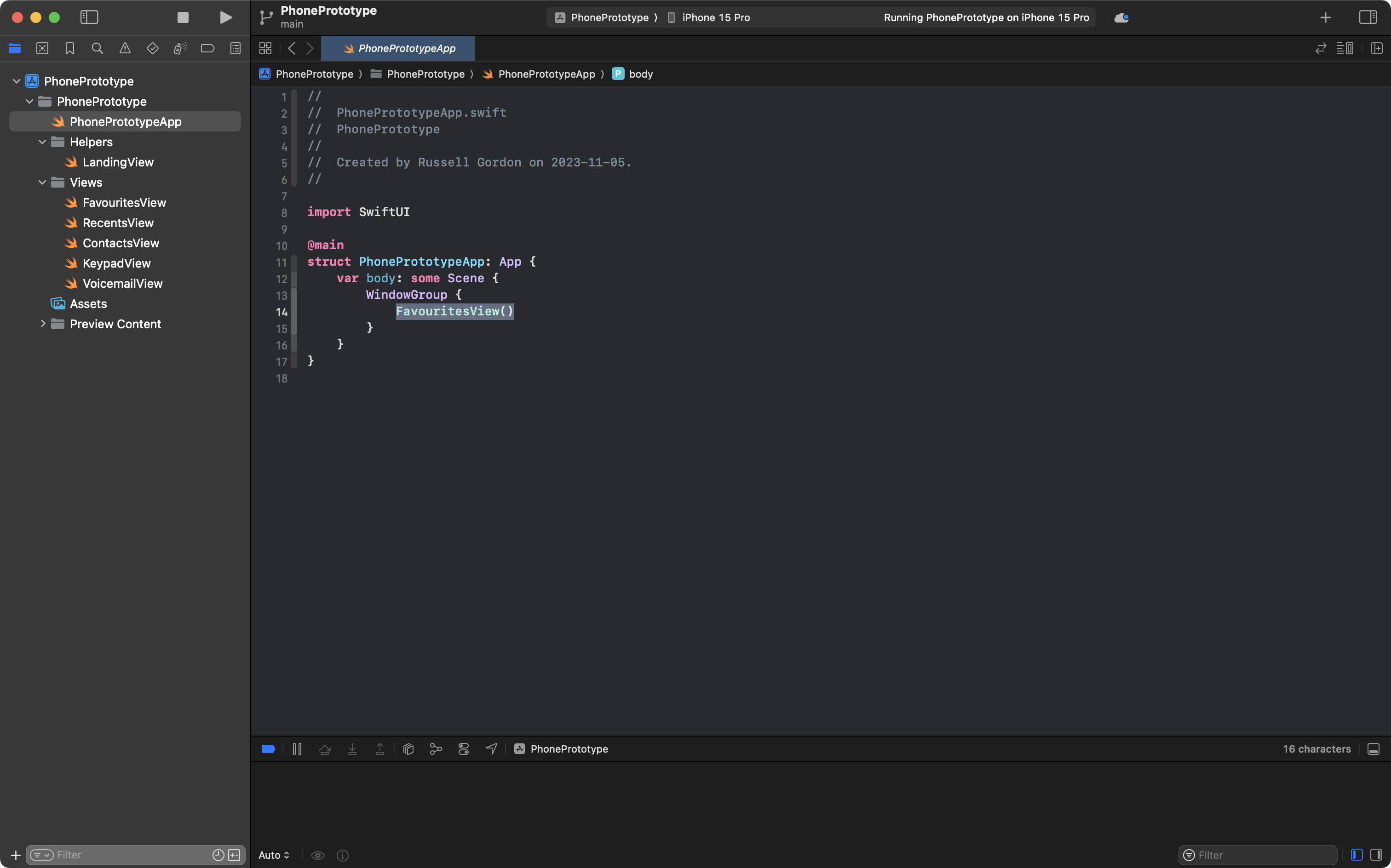The image size is (1391, 868).
Task: Toggle the right inspector panel
Action: [1368, 18]
